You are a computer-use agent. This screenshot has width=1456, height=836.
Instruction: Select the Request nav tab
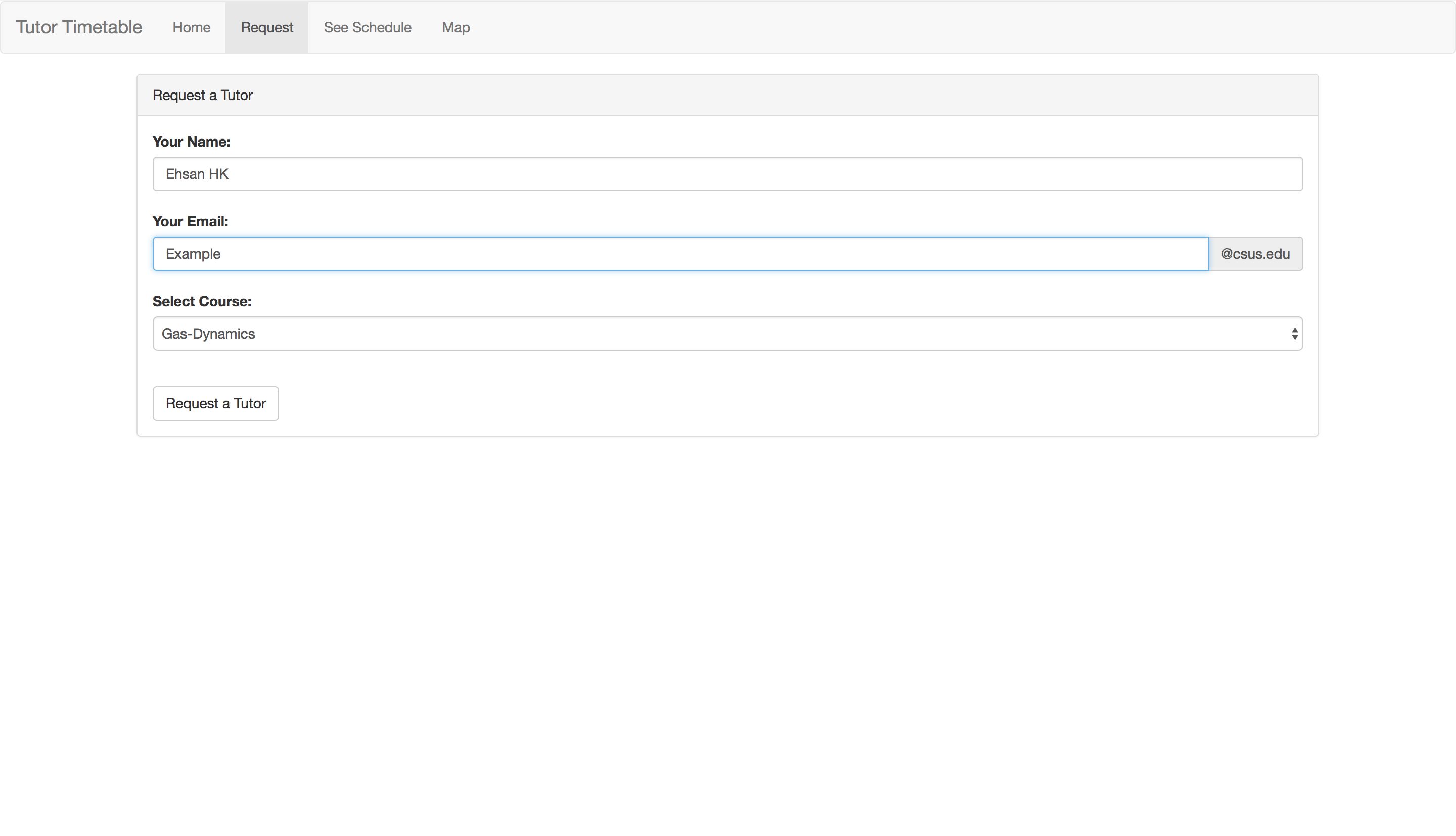267,27
